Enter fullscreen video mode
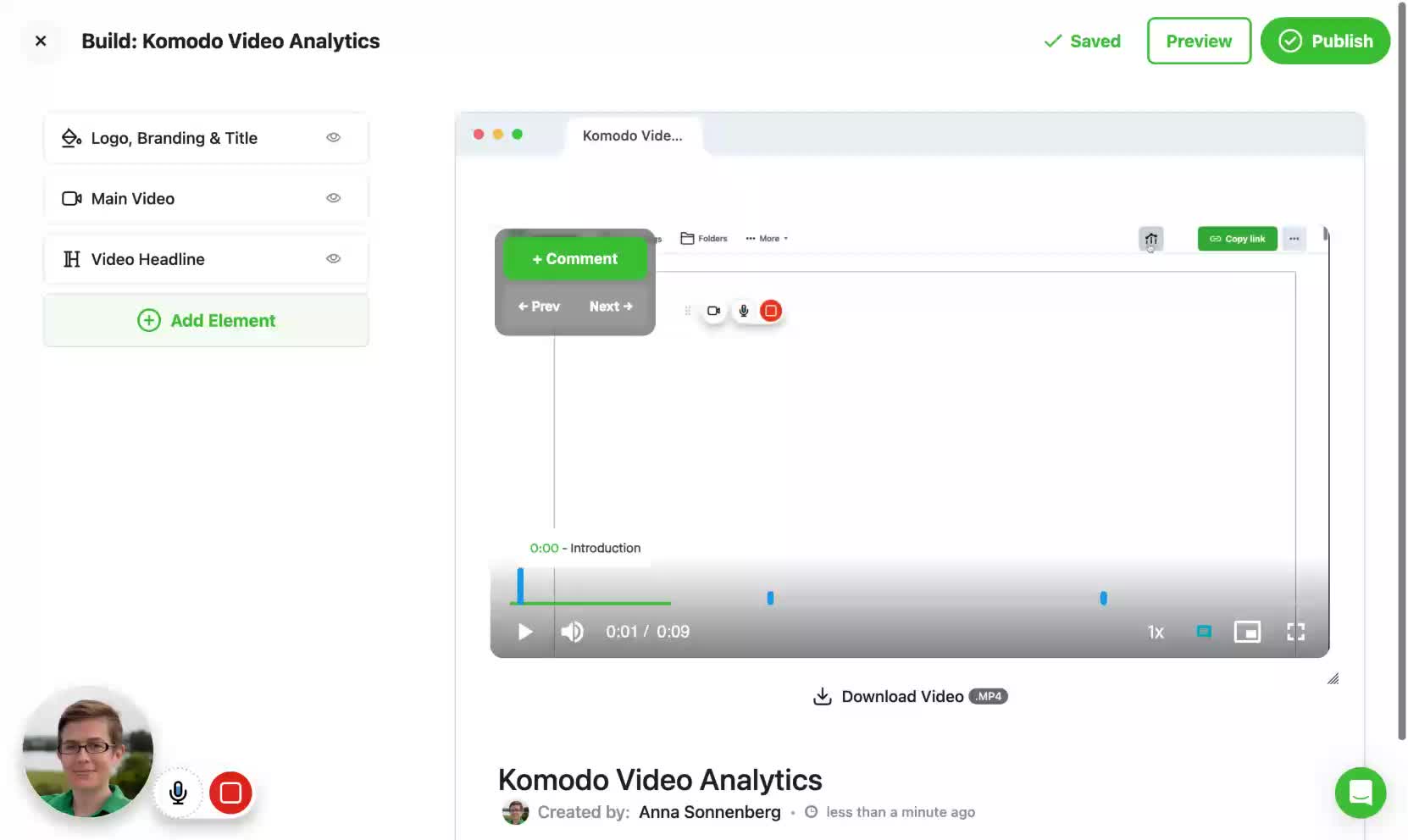Viewport: 1408px width, 840px height. (x=1295, y=632)
